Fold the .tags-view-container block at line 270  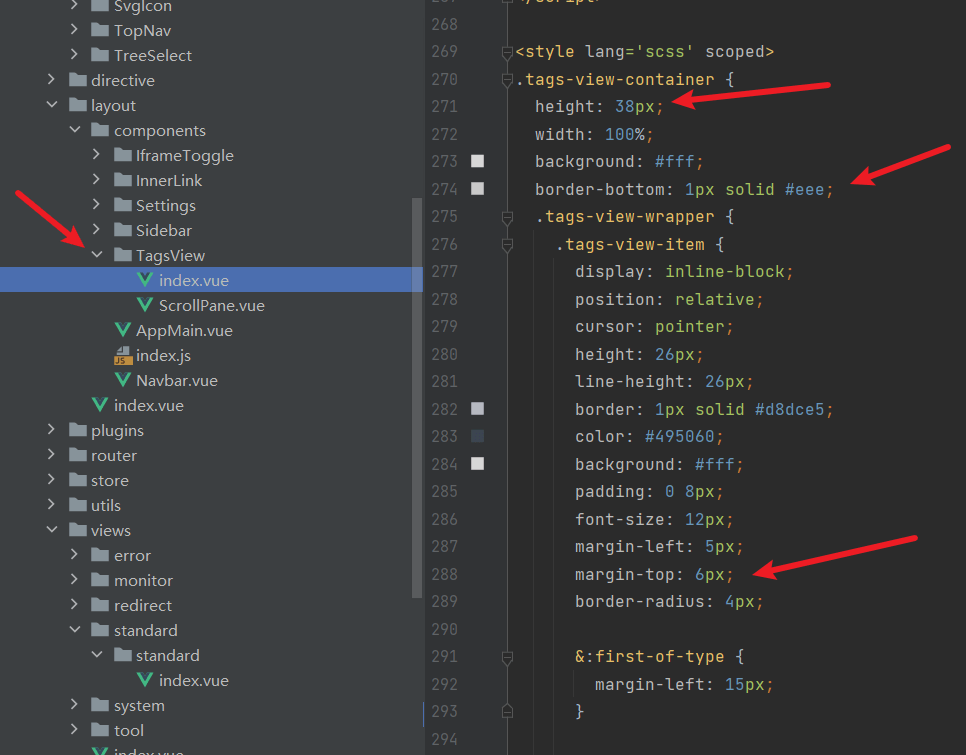(507, 79)
